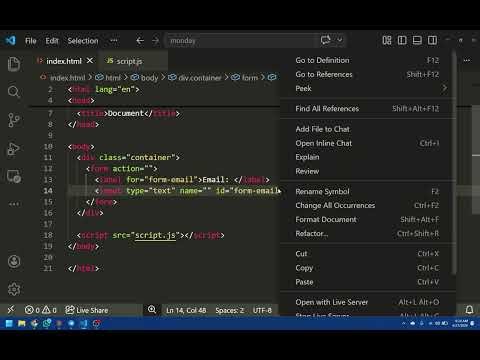Open File Explorer on the taskbar
The width and height of the screenshot is (480, 360).
(22, 323)
